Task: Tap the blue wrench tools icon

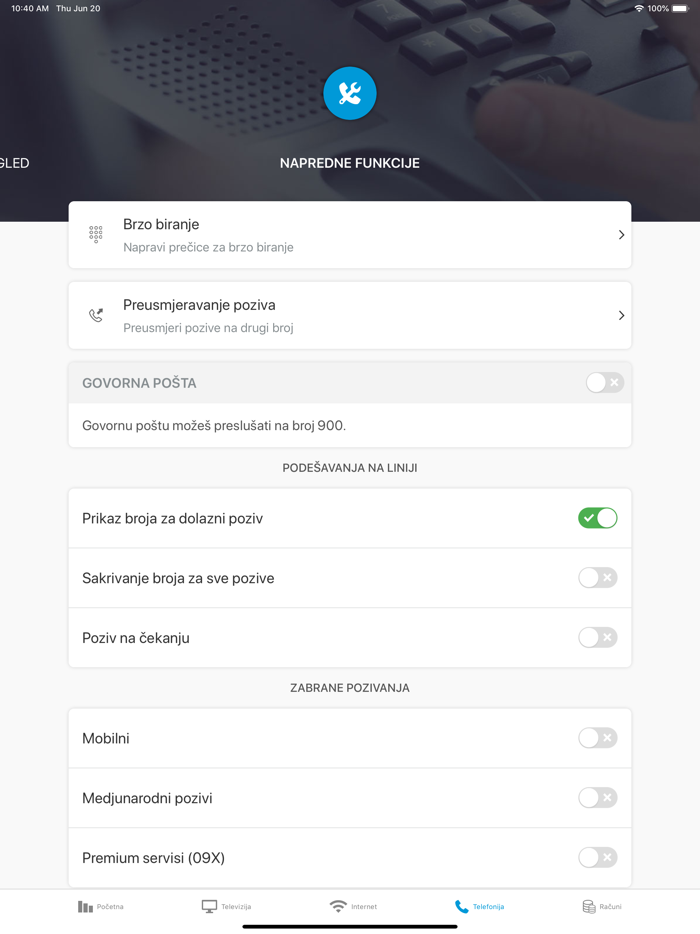Action: coord(350,93)
